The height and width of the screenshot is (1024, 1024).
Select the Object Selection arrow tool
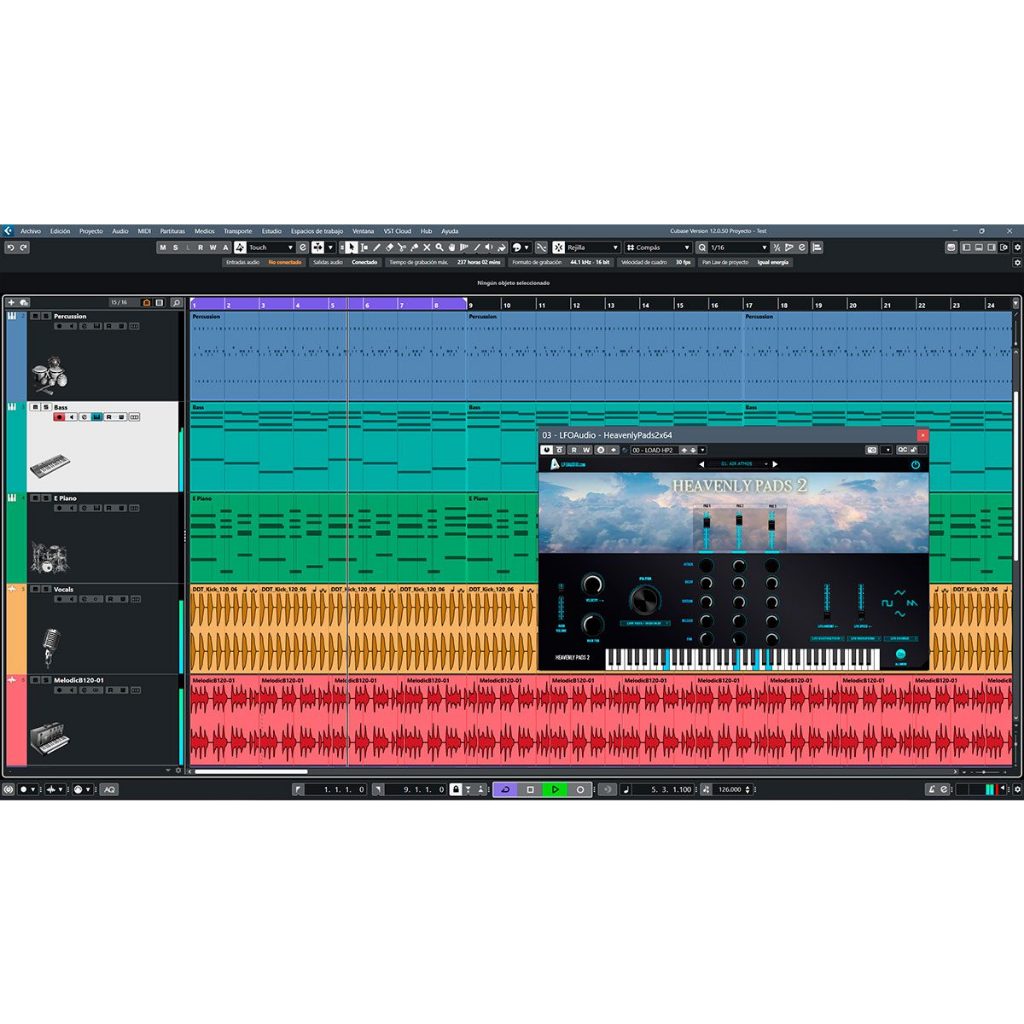351,248
